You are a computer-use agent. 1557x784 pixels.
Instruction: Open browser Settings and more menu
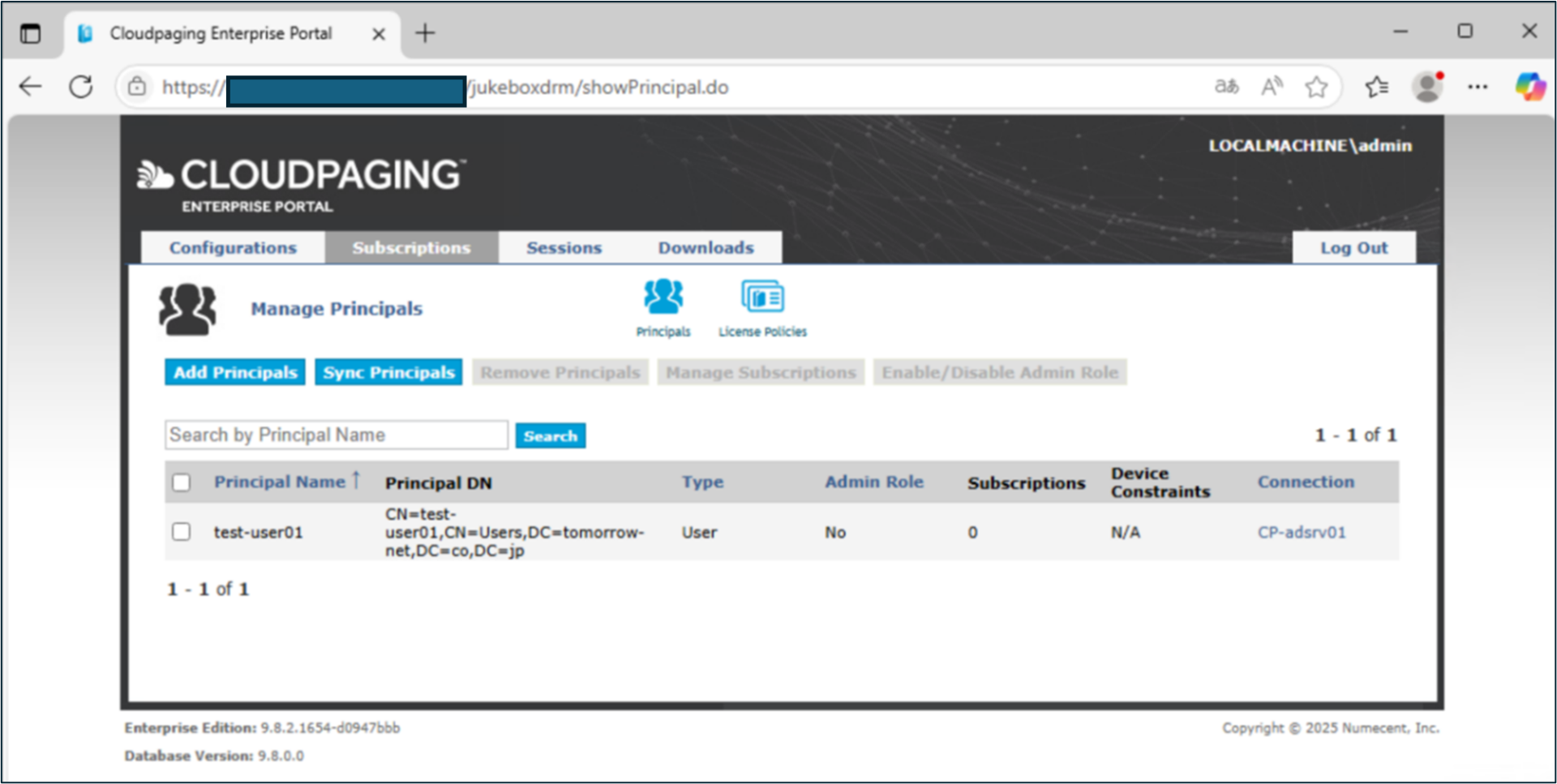click(x=1478, y=87)
